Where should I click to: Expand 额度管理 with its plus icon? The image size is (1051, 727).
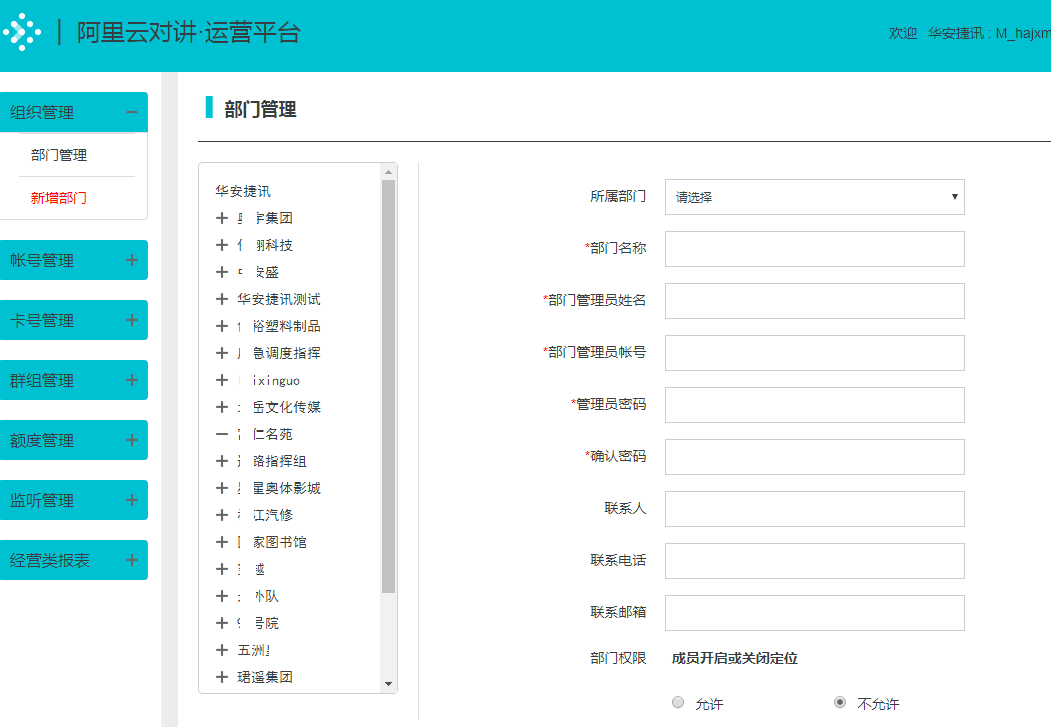tap(131, 440)
